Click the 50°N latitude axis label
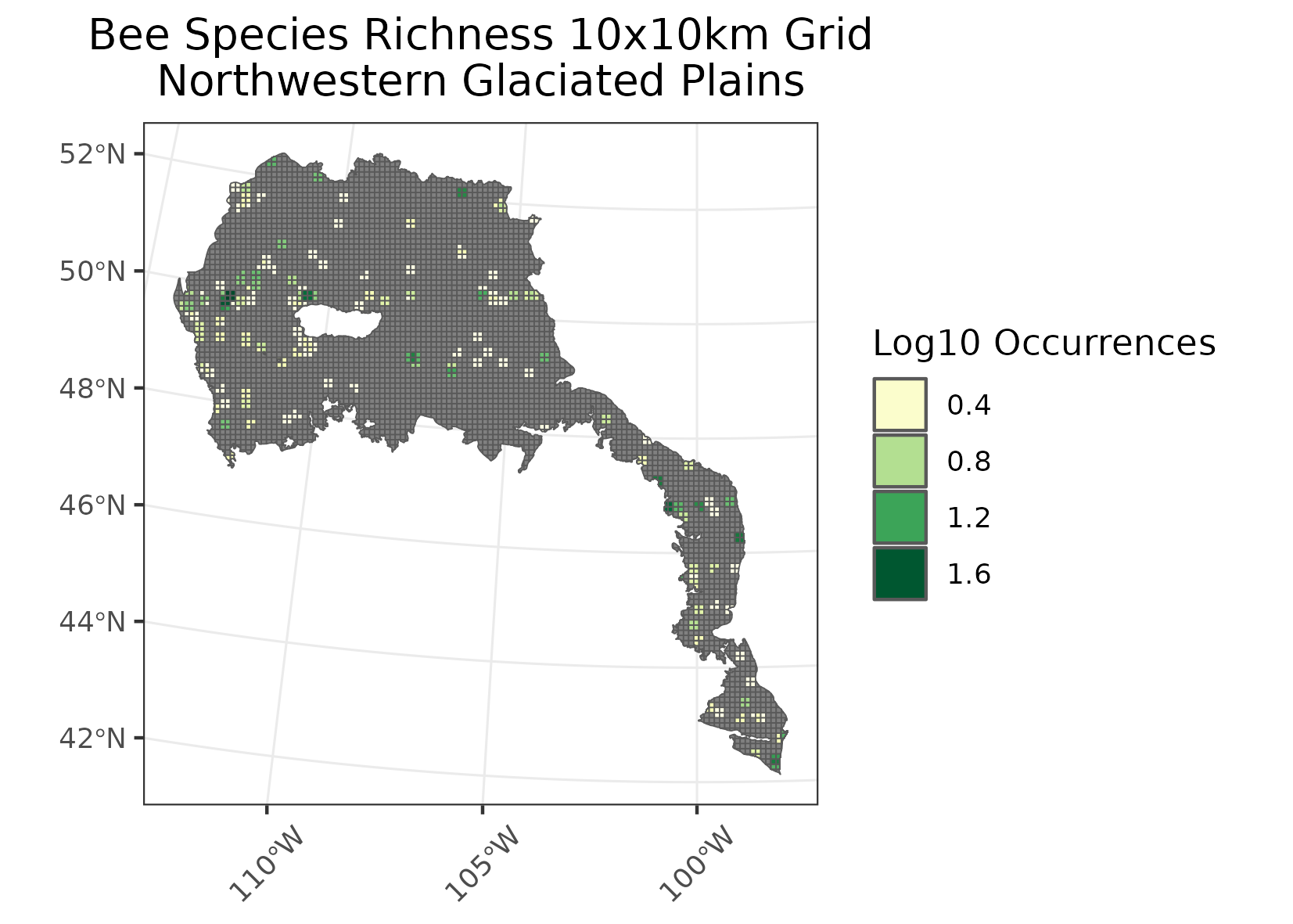This screenshot has height=924, width=1293. coord(92,271)
